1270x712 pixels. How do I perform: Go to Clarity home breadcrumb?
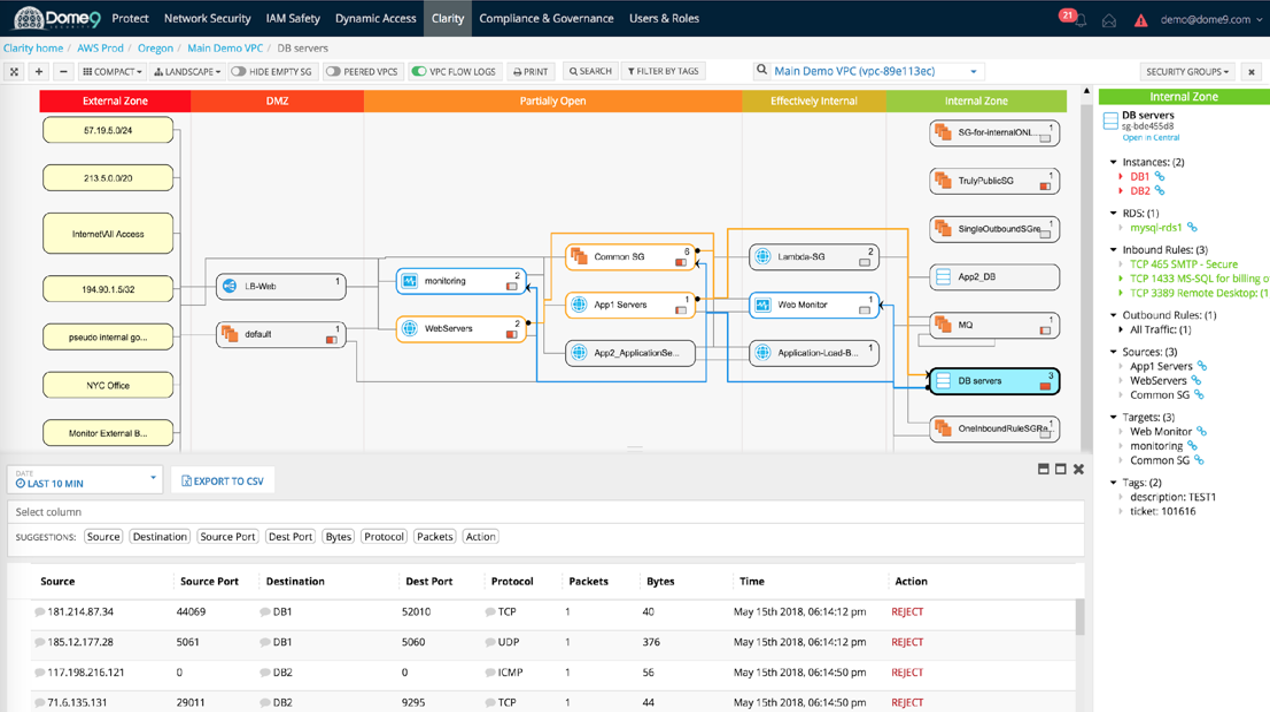[33, 48]
